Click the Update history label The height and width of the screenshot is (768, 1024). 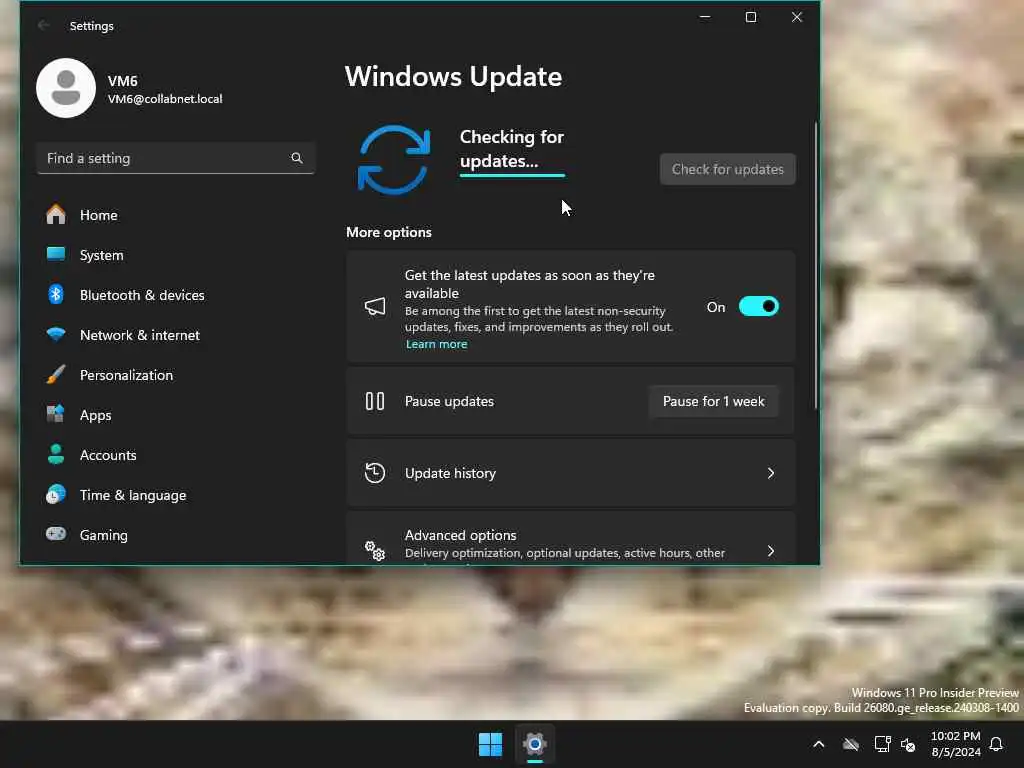pyautogui.click(x=450, y=473)
